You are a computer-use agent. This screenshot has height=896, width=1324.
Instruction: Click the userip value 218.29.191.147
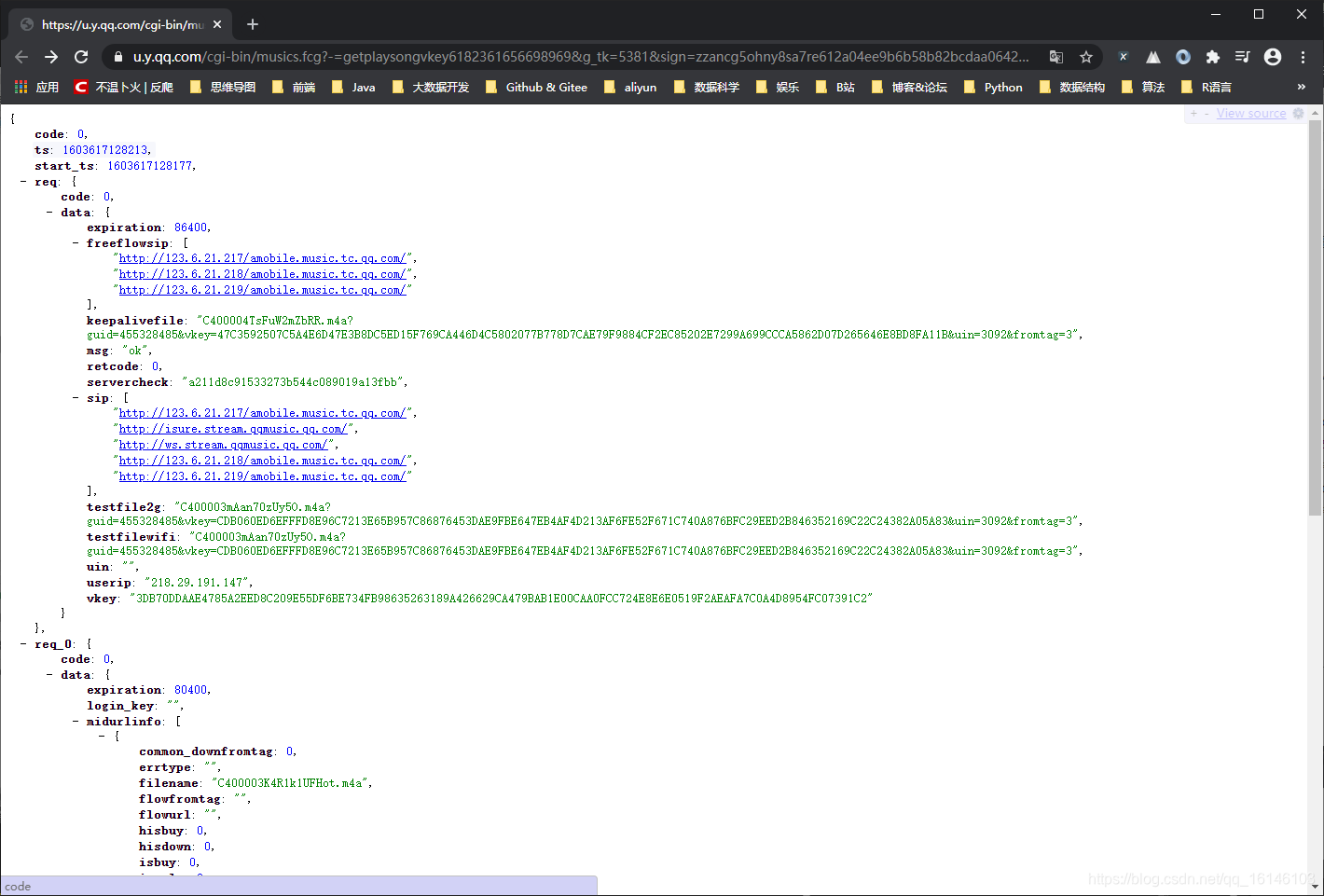coord(197,583)
